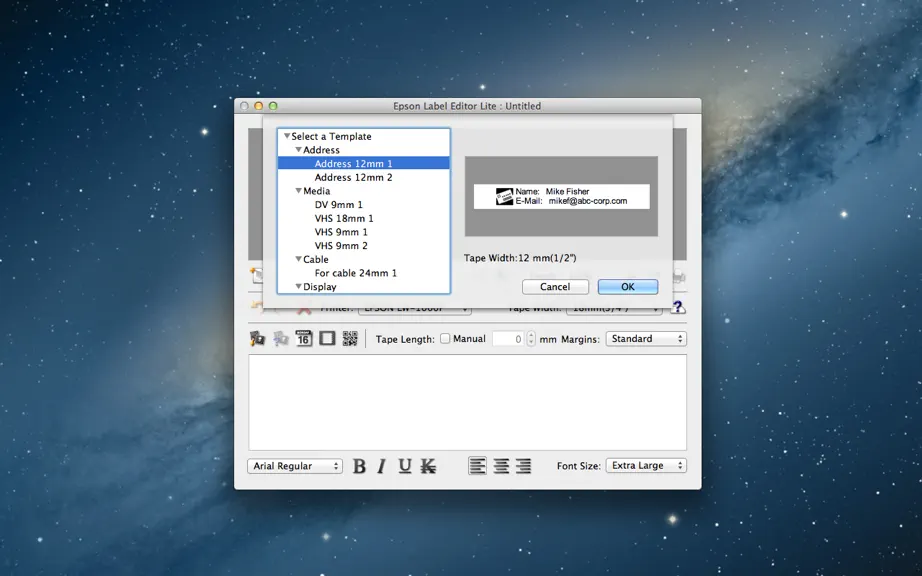The width and height of the screenshot is (922, 576).
Task: Collapse the Media template group
Action: 298,190
